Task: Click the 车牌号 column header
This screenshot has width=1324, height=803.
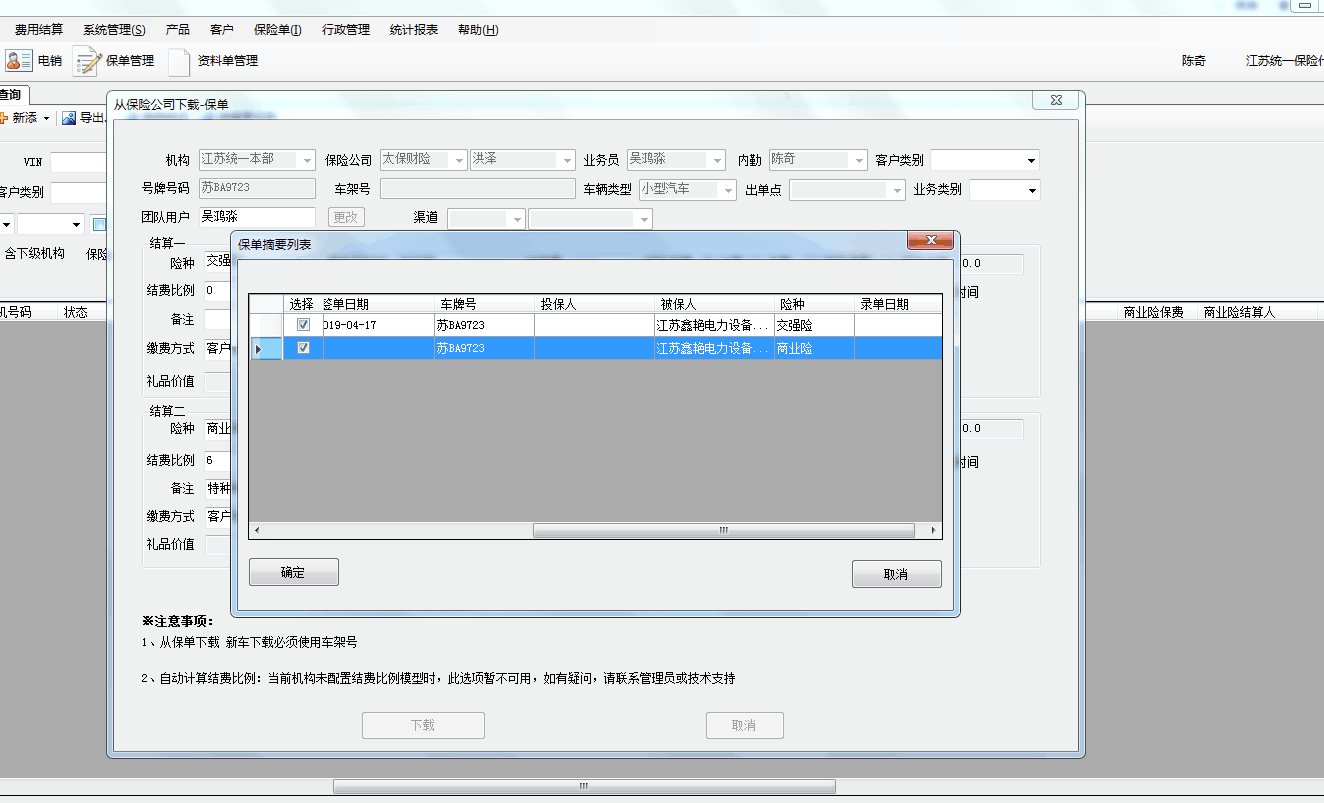Action: pos(485,304)
